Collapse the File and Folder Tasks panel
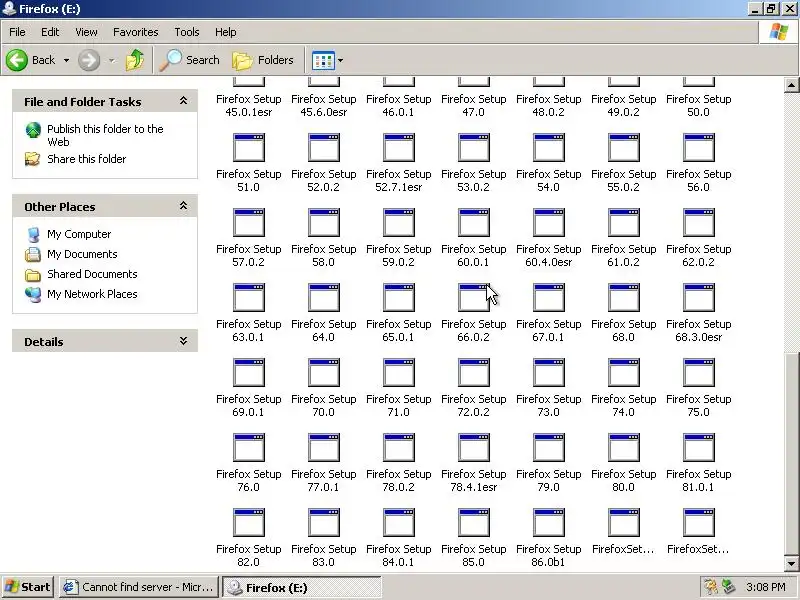 pos(183,101)
